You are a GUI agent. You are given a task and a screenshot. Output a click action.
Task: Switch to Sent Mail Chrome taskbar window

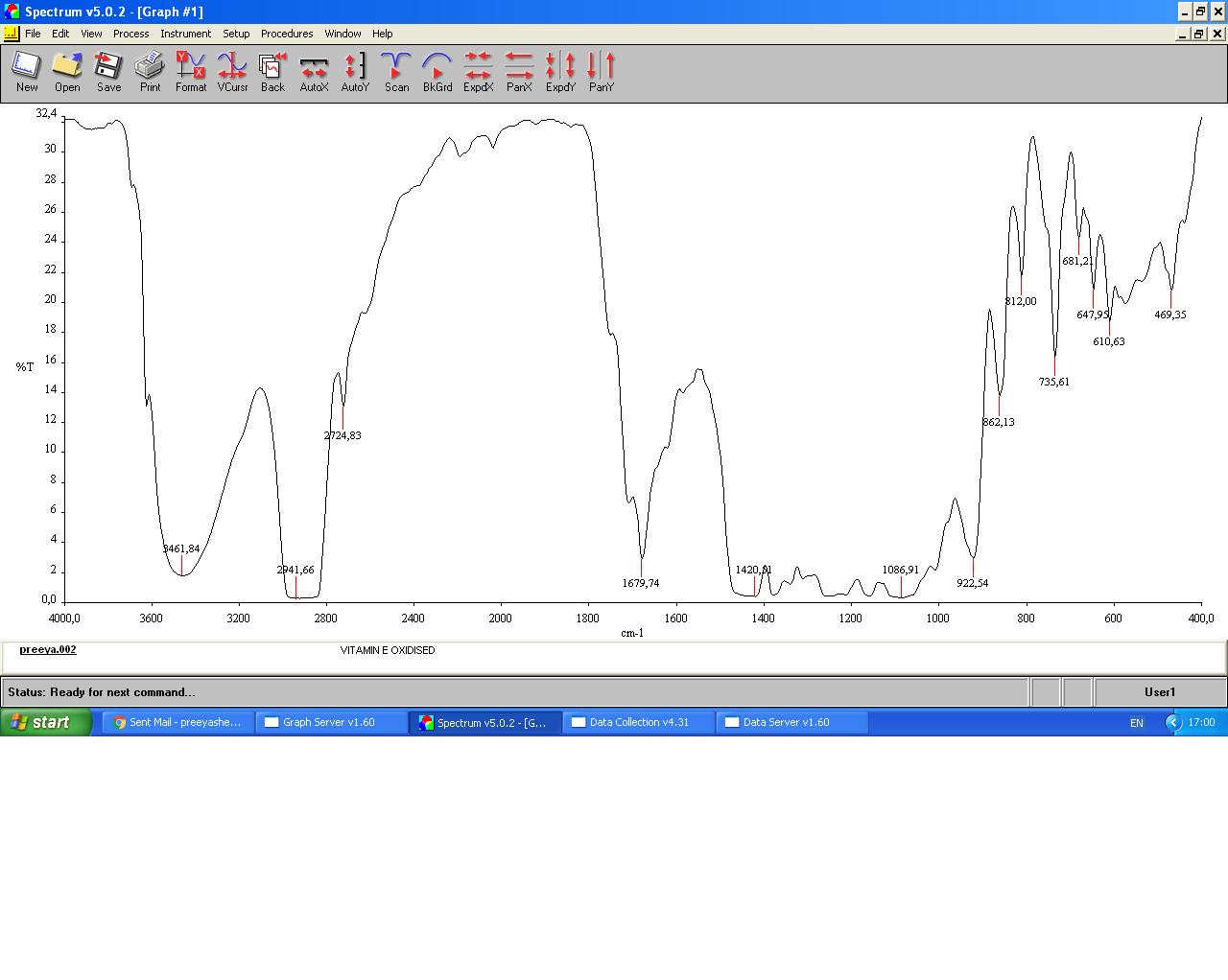coord(177,722)
